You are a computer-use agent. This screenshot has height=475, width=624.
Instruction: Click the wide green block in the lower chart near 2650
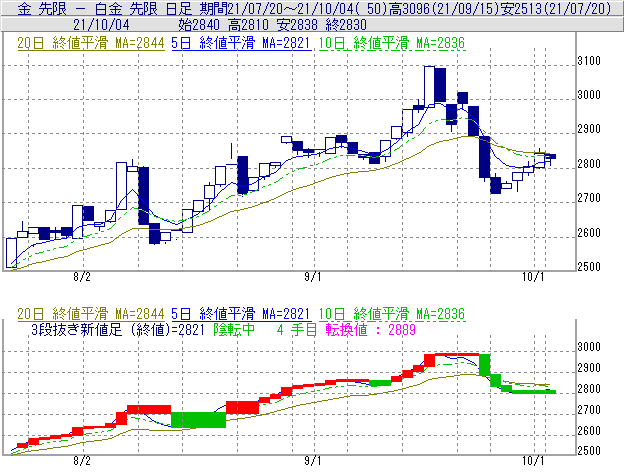198,420
